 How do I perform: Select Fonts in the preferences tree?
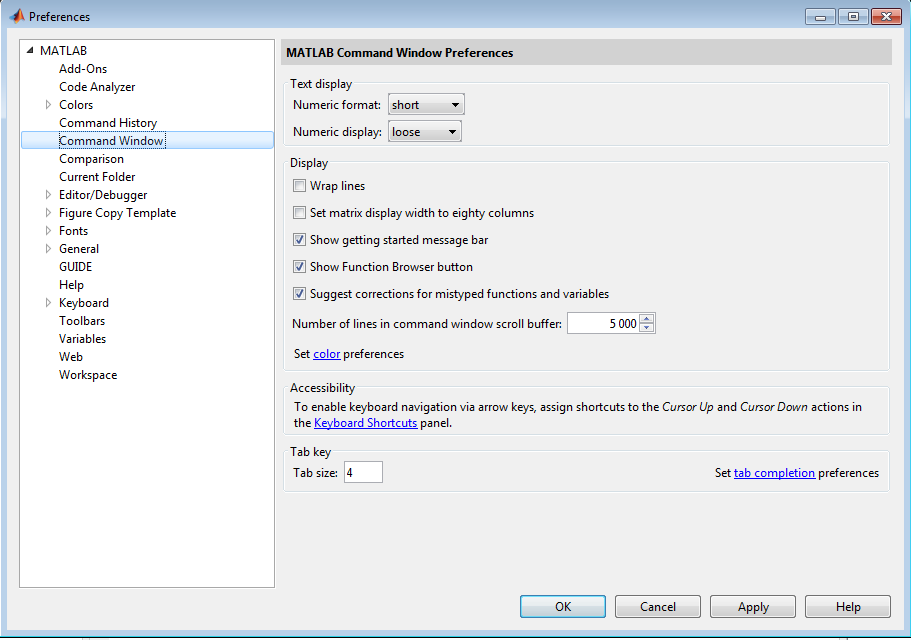(73, 231)
